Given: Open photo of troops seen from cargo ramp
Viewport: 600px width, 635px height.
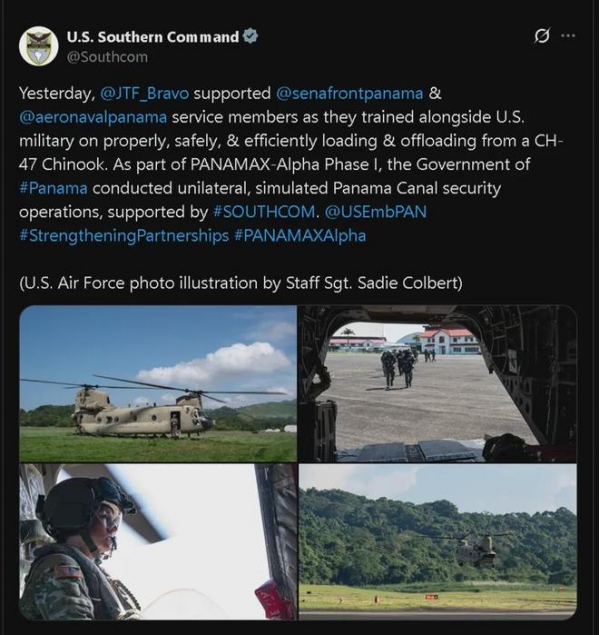Looking at the screenshot, I should coord(438,384).
